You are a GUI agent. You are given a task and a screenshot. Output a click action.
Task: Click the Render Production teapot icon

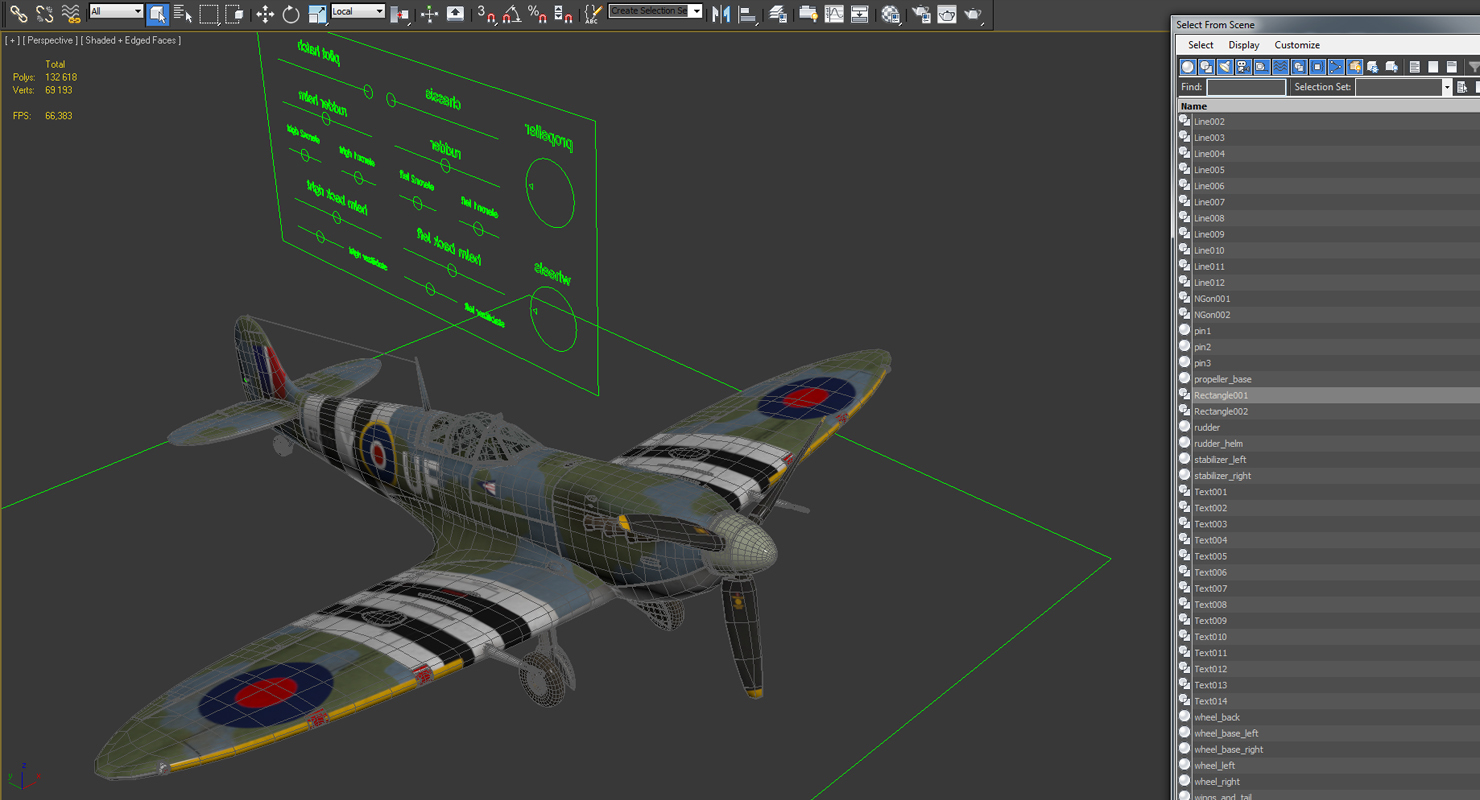tap(972, 14)
